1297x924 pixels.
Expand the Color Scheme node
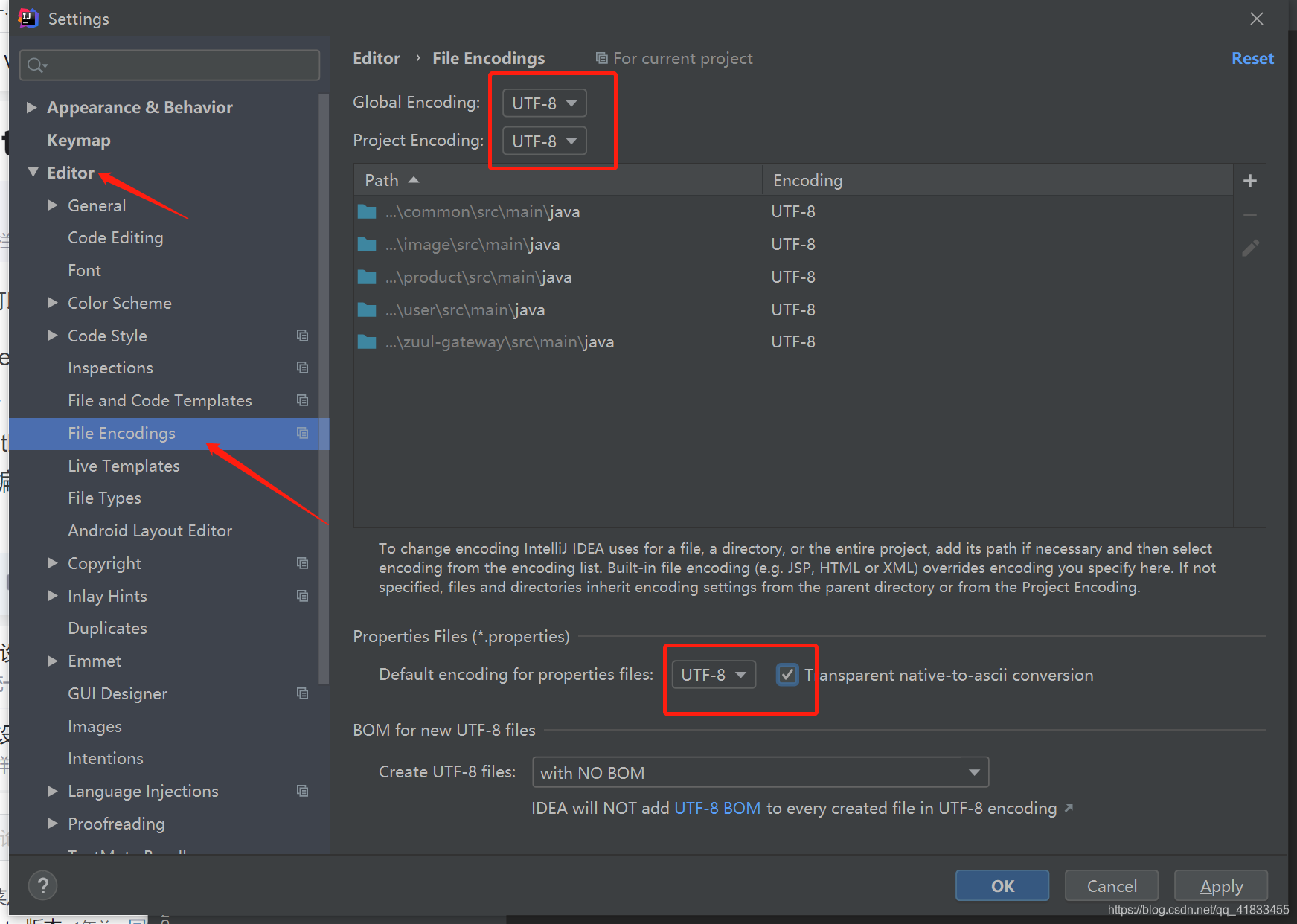53,302
